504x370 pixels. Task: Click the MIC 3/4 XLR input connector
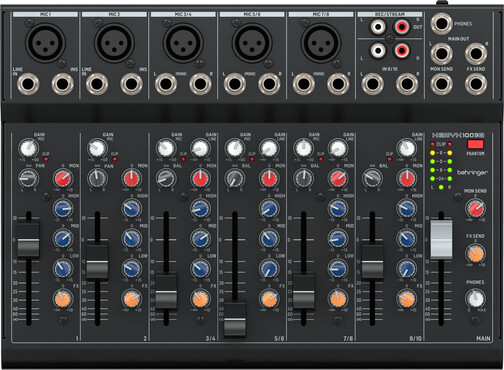pyautogui.click(x=183, y=43)
